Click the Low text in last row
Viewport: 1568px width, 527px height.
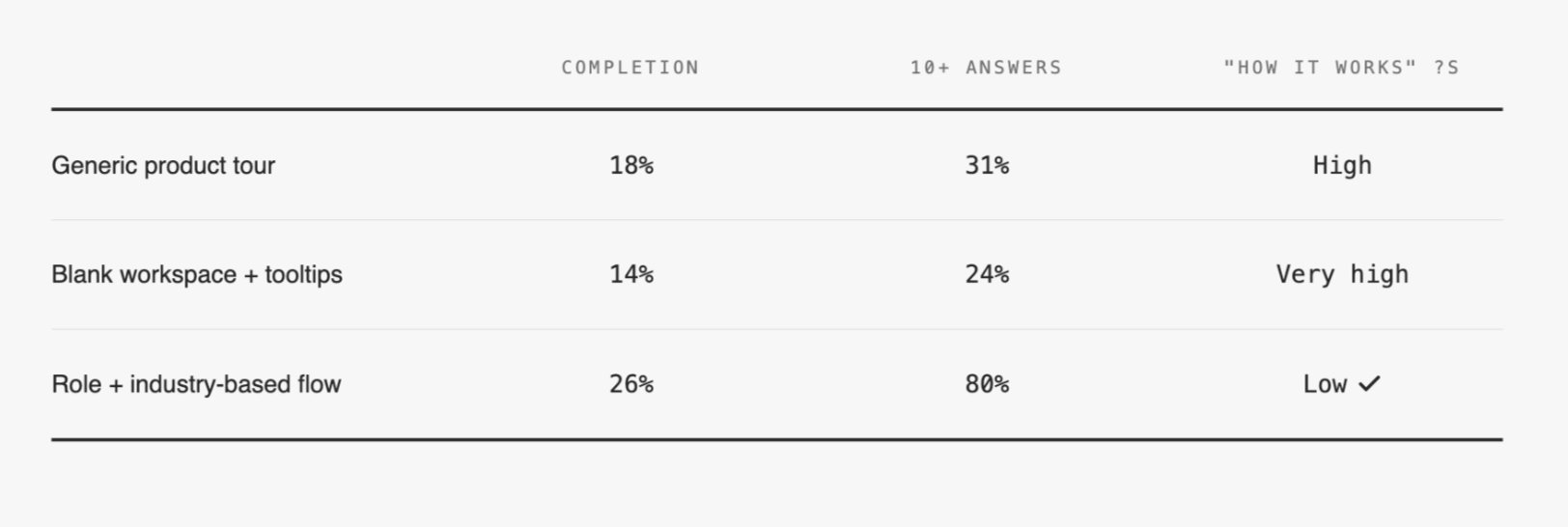tap(1325, 384)
